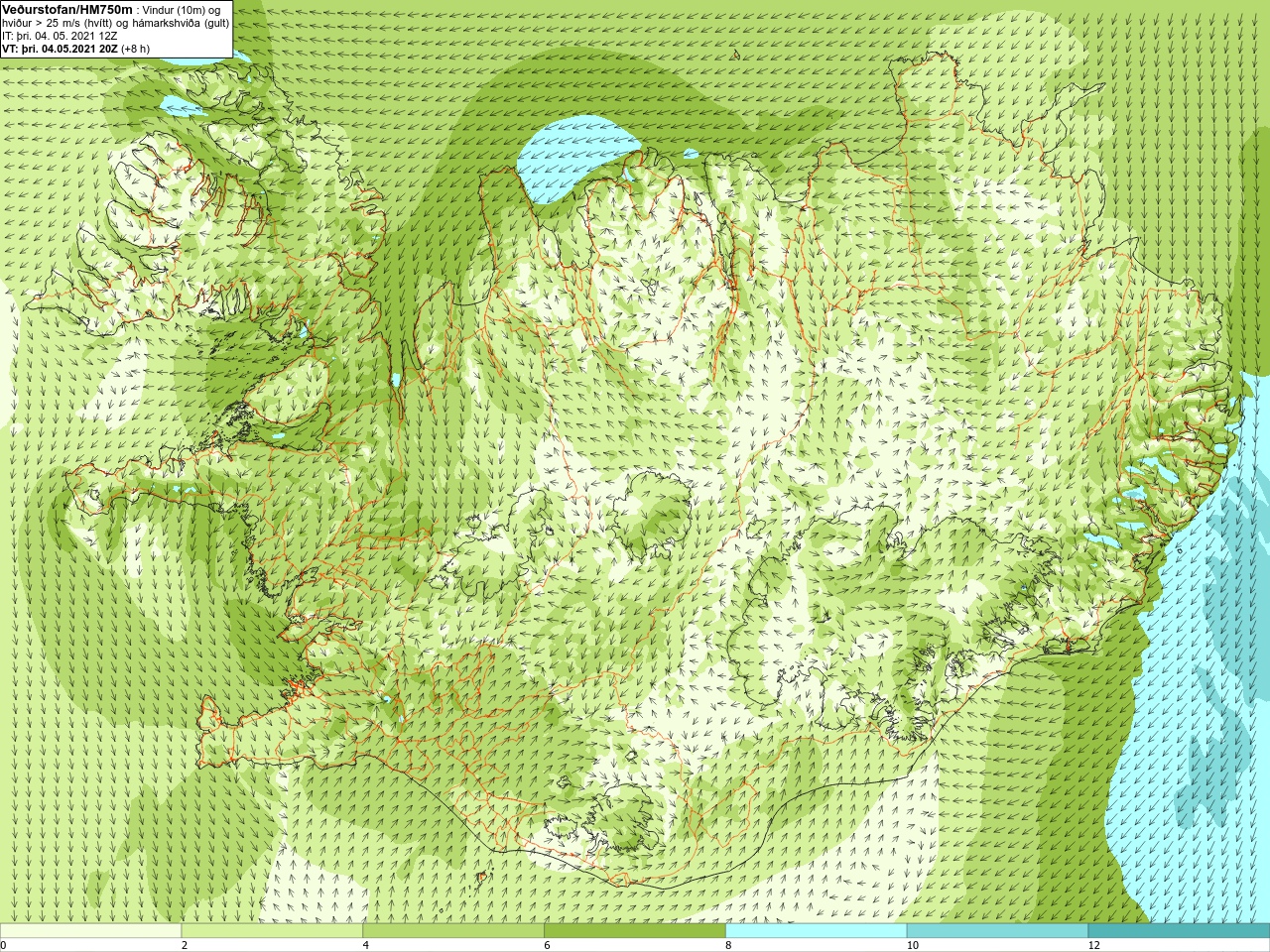The height and width of the screenshot is (952, 1270).
Task: Select the above-12 m/s teal swatch
Action: tap(1179, 931)
